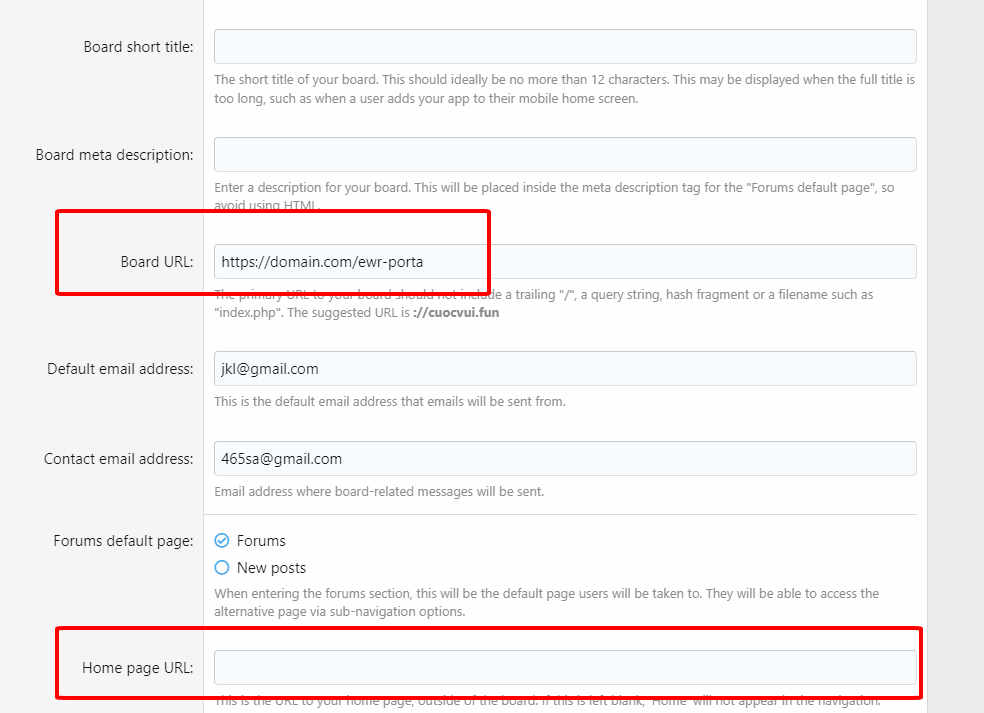Viewport: 984px width, 713px height.
Task: Click the "Forums default page:" label
Action: (123, 541)
